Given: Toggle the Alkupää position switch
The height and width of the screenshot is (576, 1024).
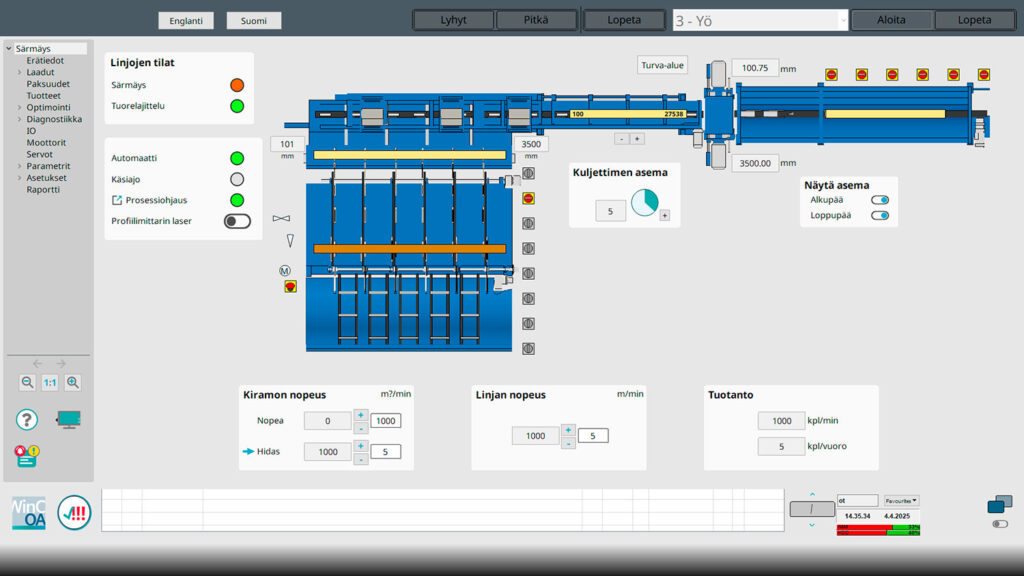Looking at the screenshot, I should (880, 200).
